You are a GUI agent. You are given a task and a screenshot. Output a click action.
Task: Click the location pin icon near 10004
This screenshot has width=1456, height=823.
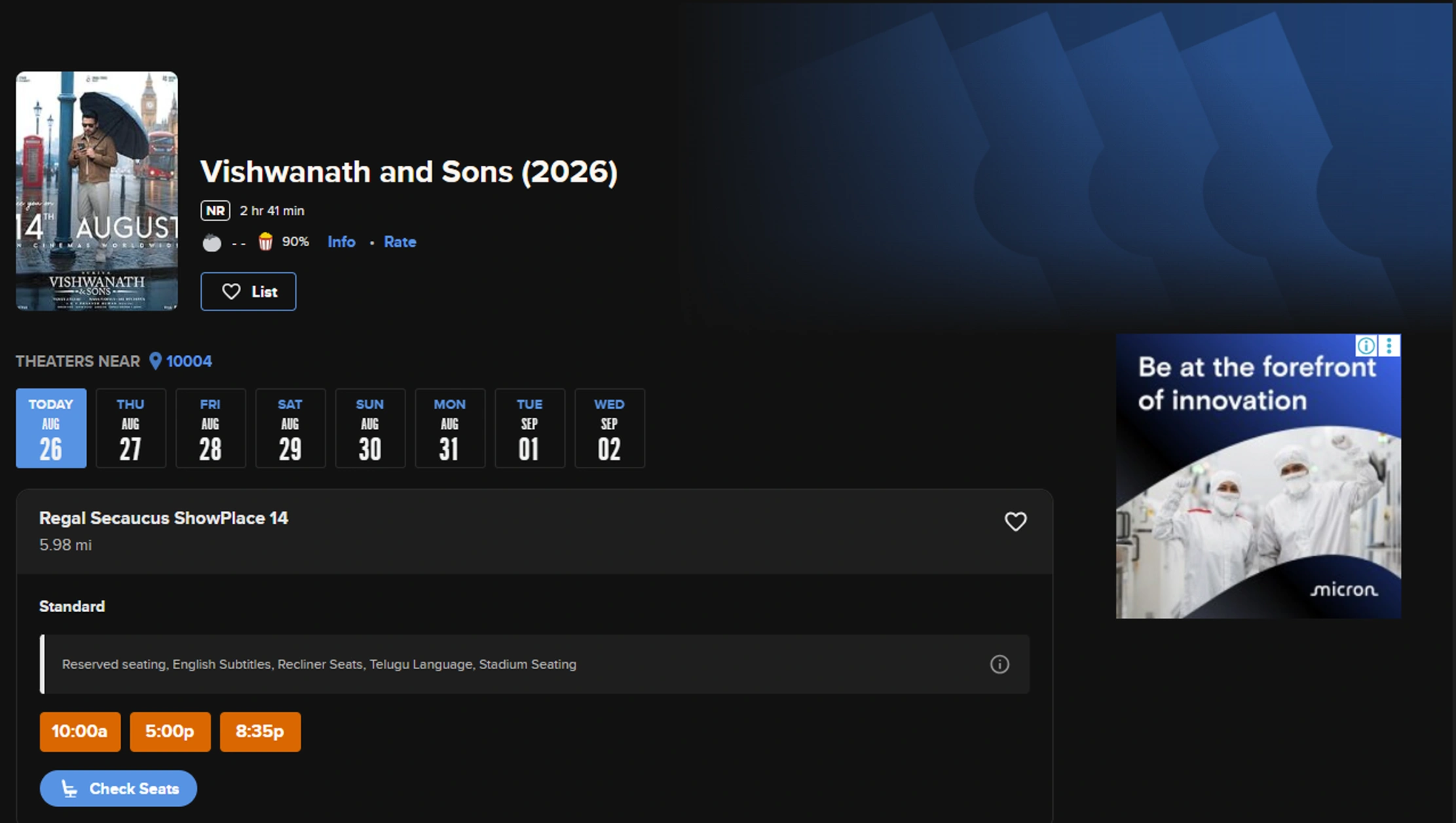(x=155, y=361)
